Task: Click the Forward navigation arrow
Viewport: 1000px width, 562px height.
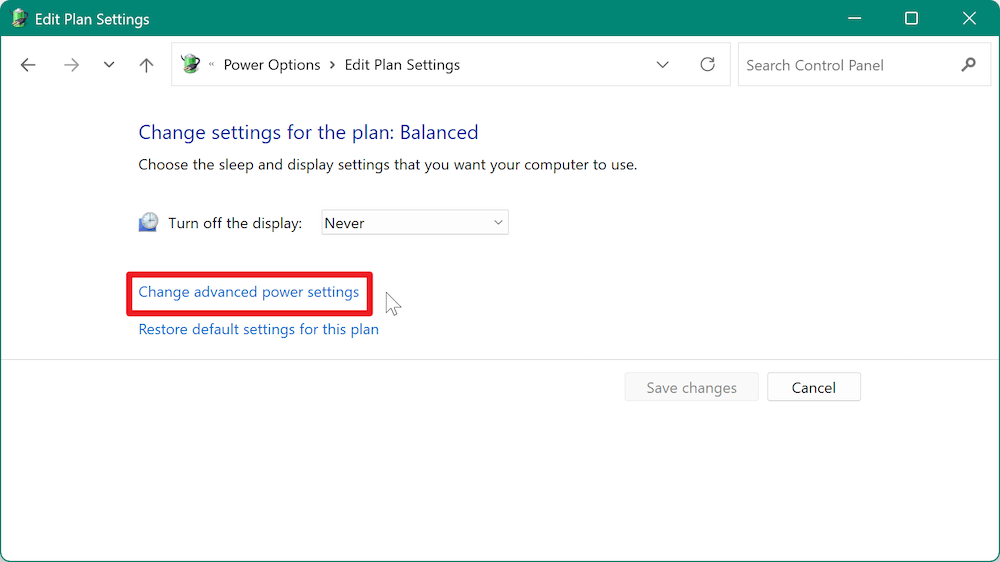Action: [x=71, y=64]
